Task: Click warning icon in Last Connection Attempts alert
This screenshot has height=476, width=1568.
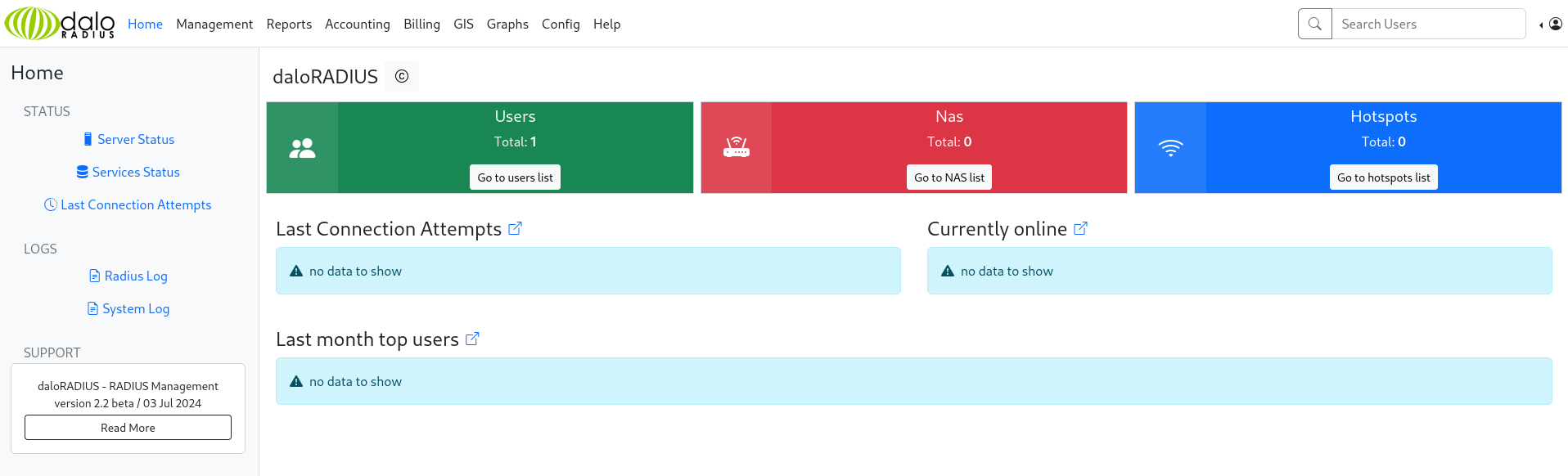Action: [x=296, y=271]
